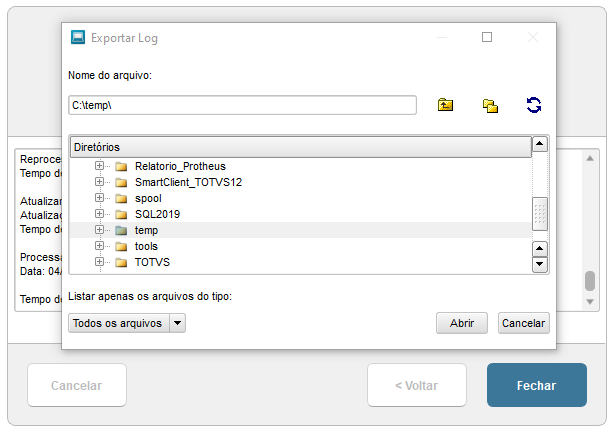Image resolution: width=611 pixels, height=439 pixels.
Task: Click the create new folder icon
Action: coord(490,105)
